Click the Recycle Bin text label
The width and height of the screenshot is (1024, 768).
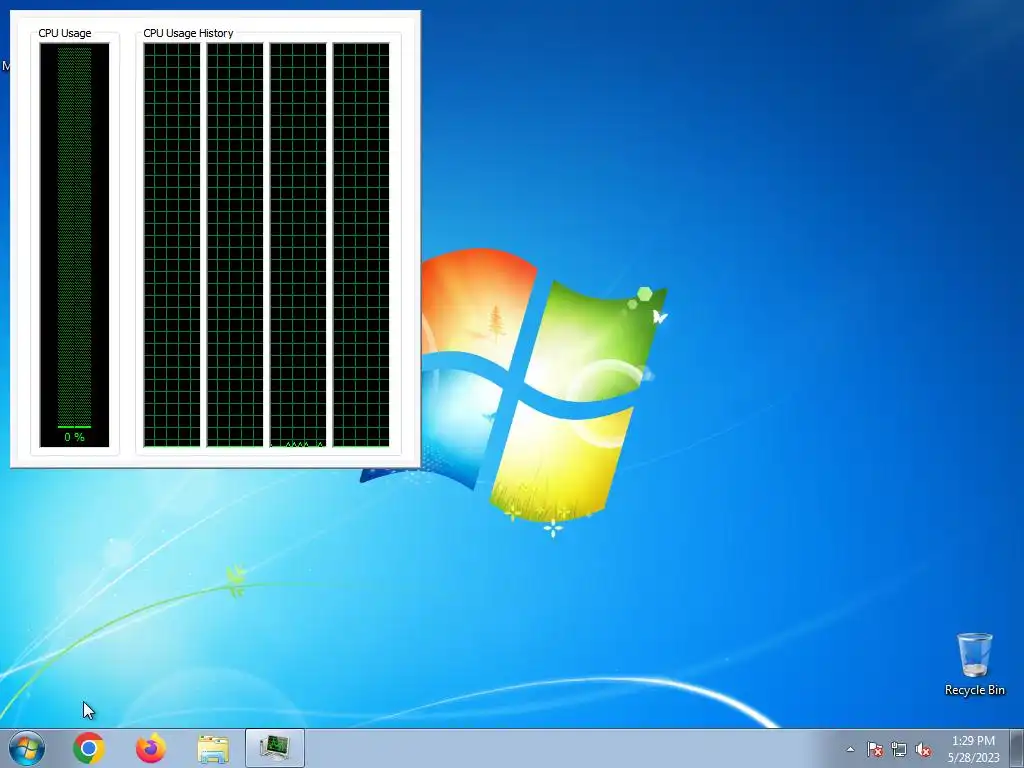pyautogui.click(x=974, y=690)
